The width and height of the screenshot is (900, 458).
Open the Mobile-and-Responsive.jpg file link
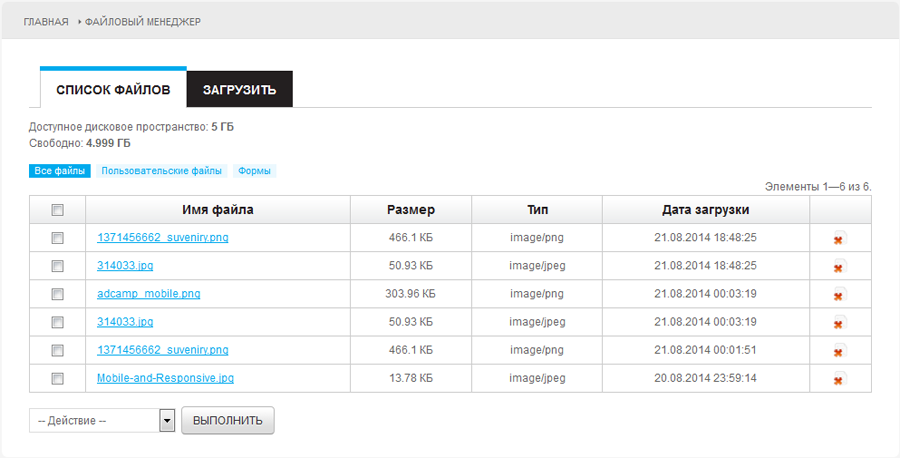click(x=165, y=378)
